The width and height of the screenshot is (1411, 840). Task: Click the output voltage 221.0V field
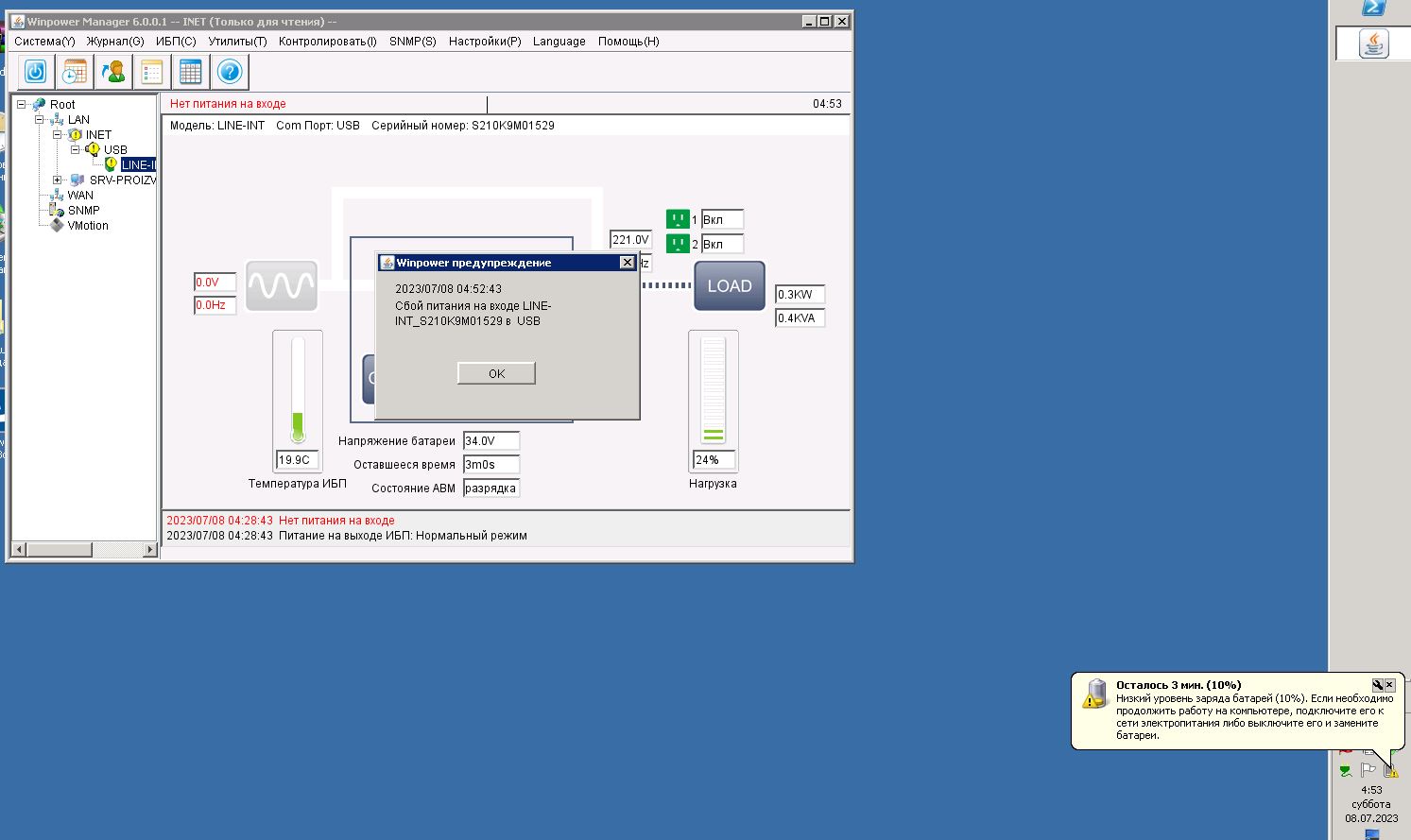[631, 240]
